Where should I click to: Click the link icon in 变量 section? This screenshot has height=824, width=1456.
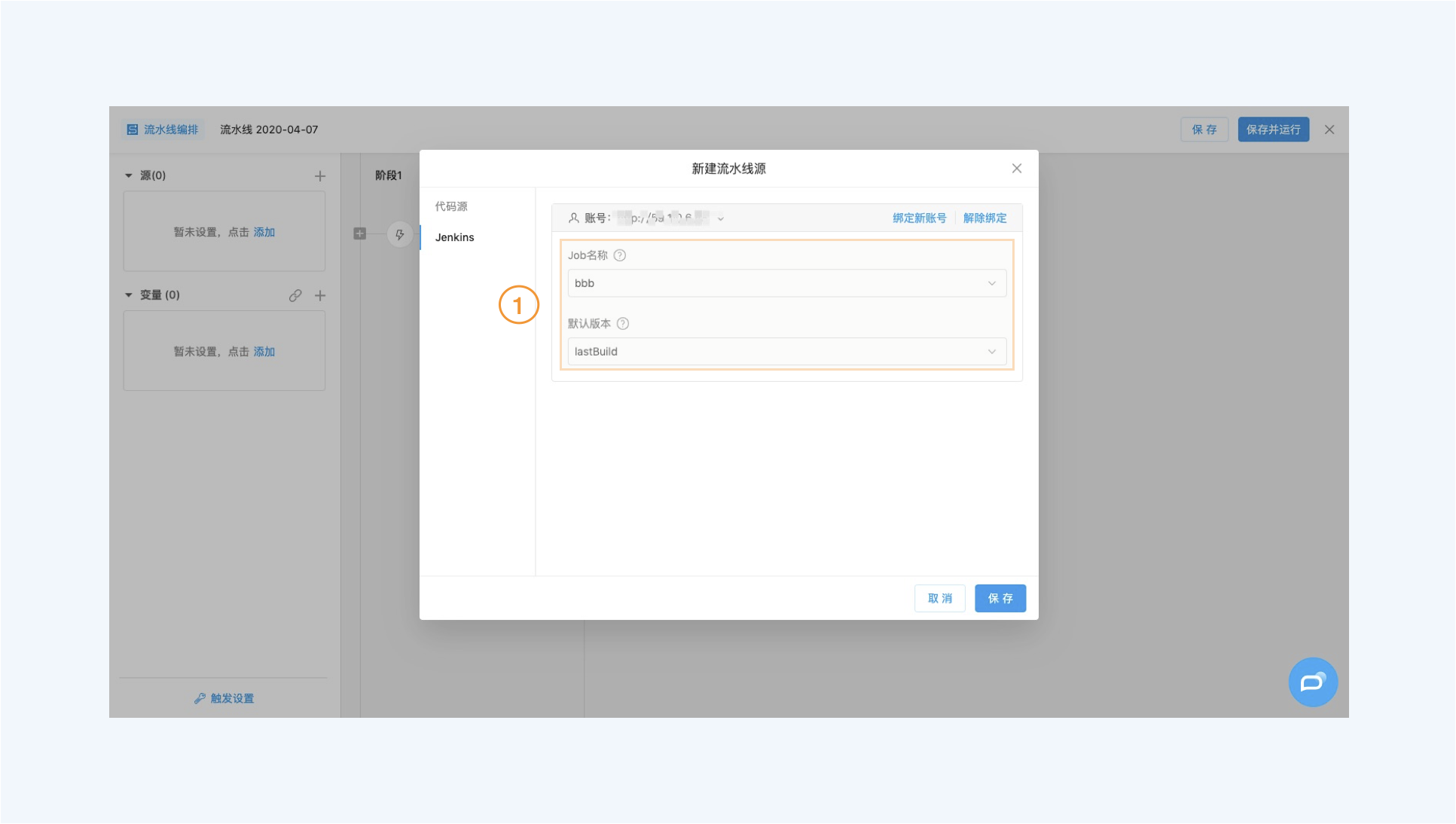click(x=295, y=295)
